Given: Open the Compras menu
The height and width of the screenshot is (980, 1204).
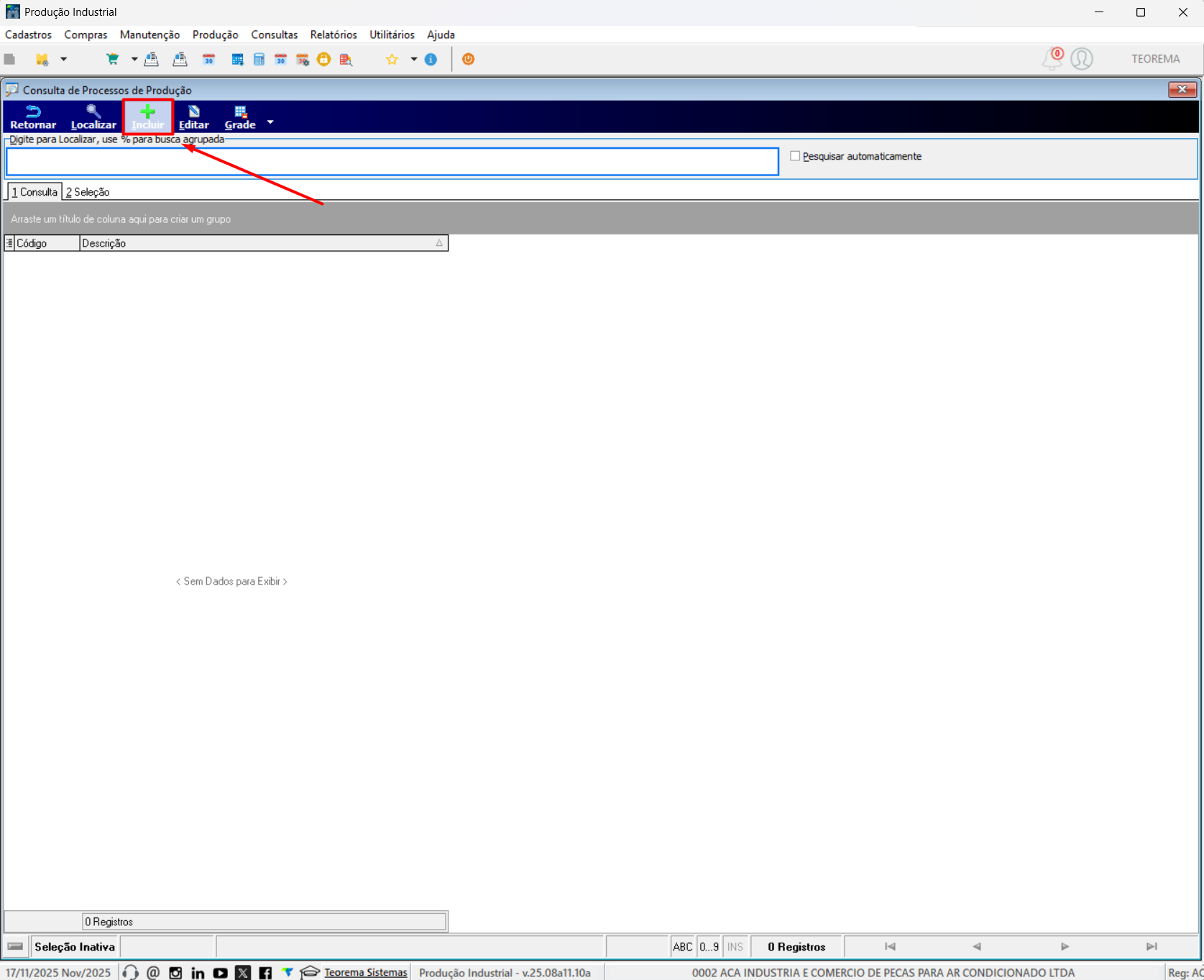Looking at the screenshot, I should click(86, 35).
